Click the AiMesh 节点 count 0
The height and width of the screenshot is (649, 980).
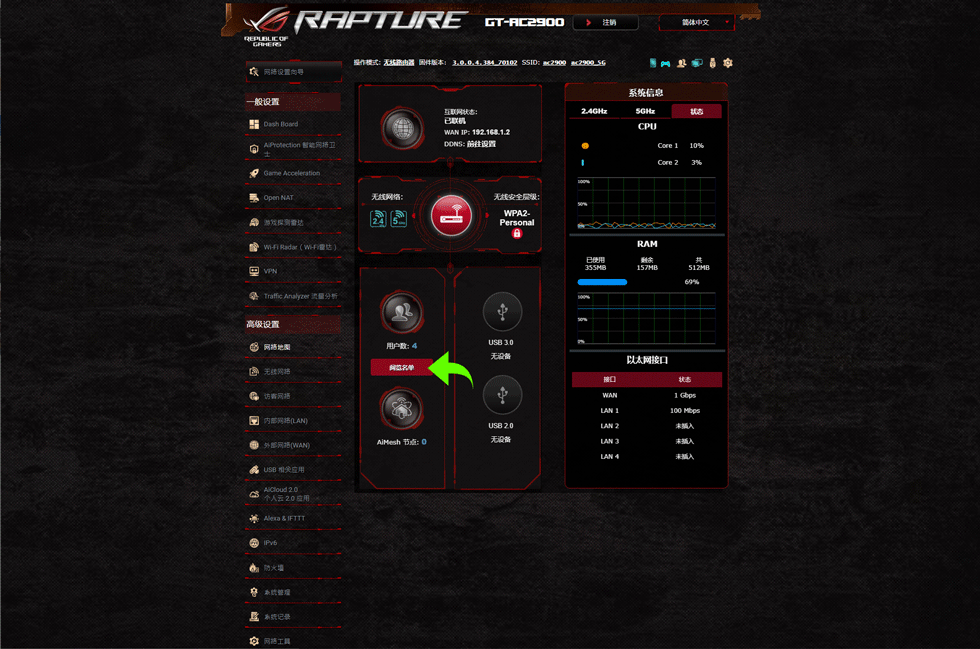[x=424, y=442]
